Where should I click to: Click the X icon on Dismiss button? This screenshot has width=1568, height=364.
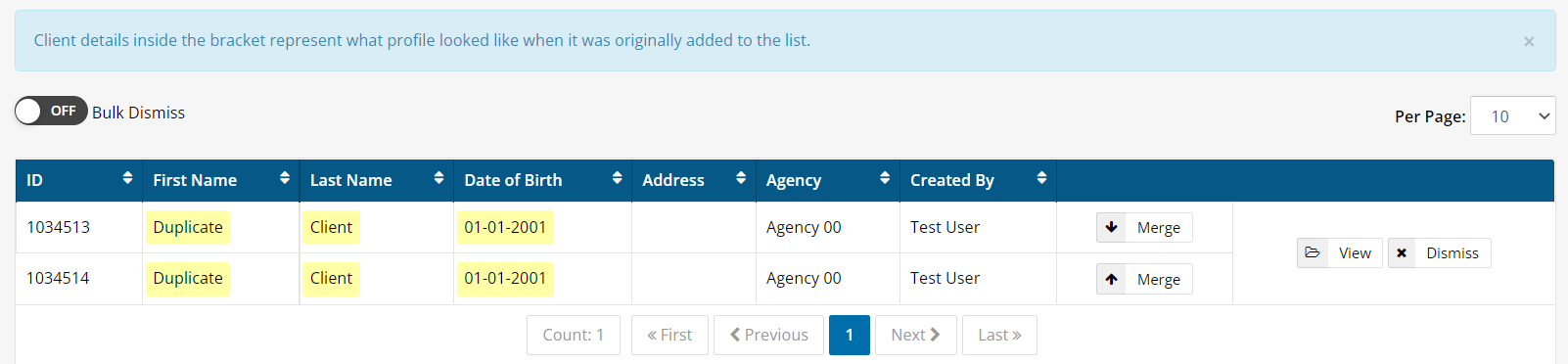(x=1402, y=252)
